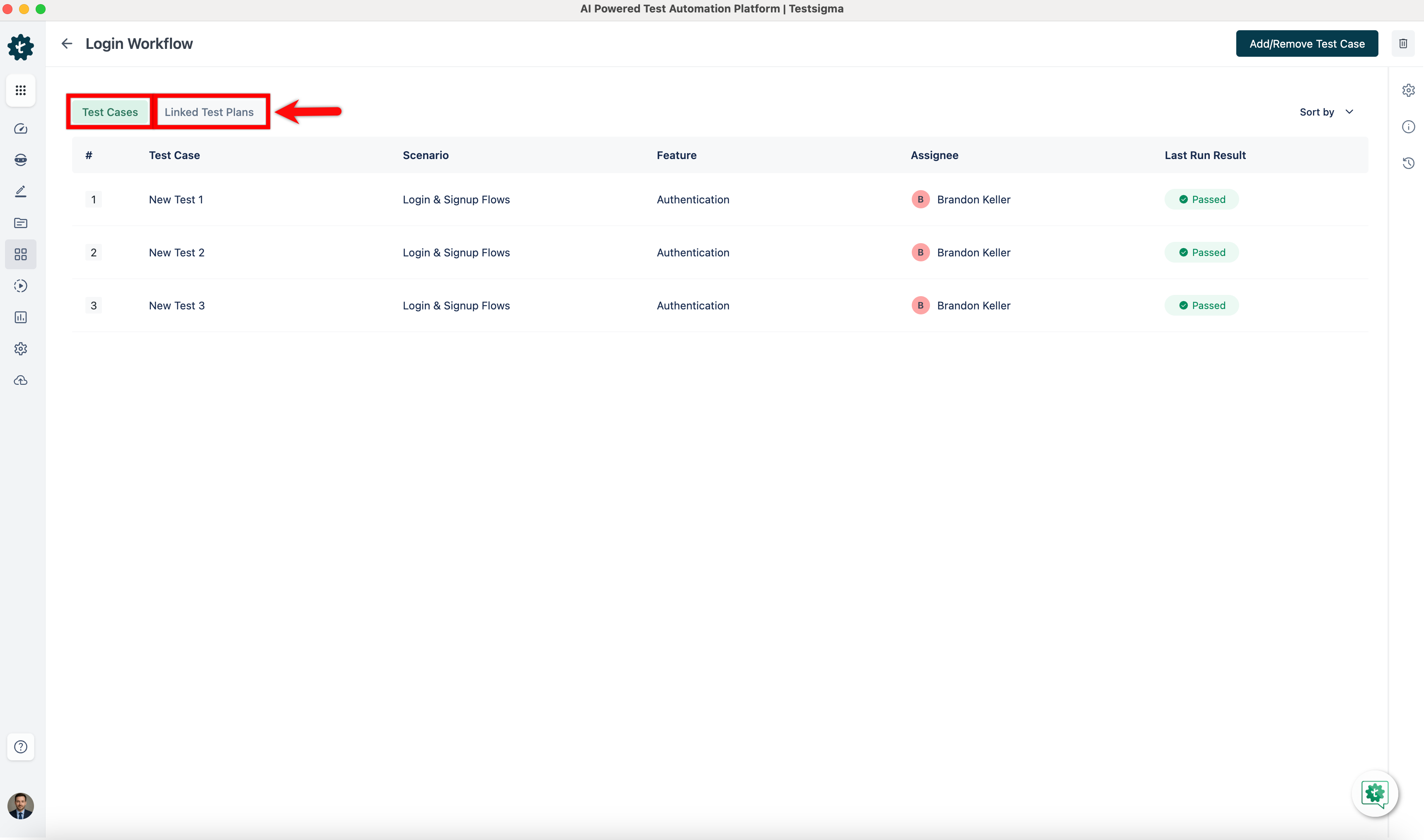The width and height of the screenshot is (1424, 840).
Task: Open settings from the left sidebar gear
Action: pos(20,349)
